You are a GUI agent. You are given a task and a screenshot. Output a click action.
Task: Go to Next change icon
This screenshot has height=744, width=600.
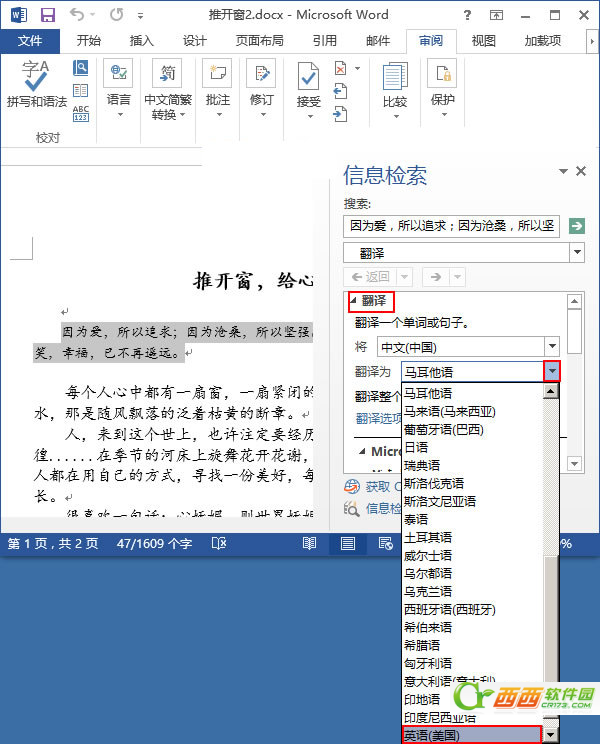(x=341, y=114)
